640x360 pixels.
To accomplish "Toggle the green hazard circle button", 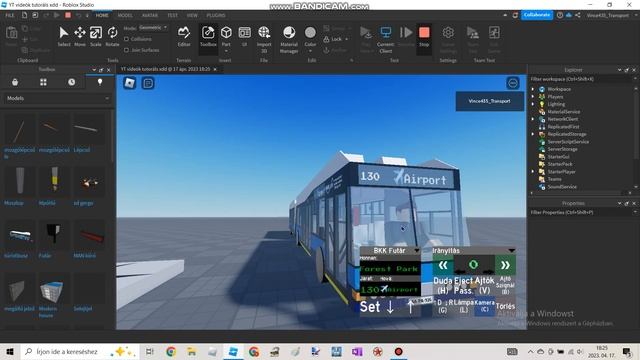I will tap(473, 264).
